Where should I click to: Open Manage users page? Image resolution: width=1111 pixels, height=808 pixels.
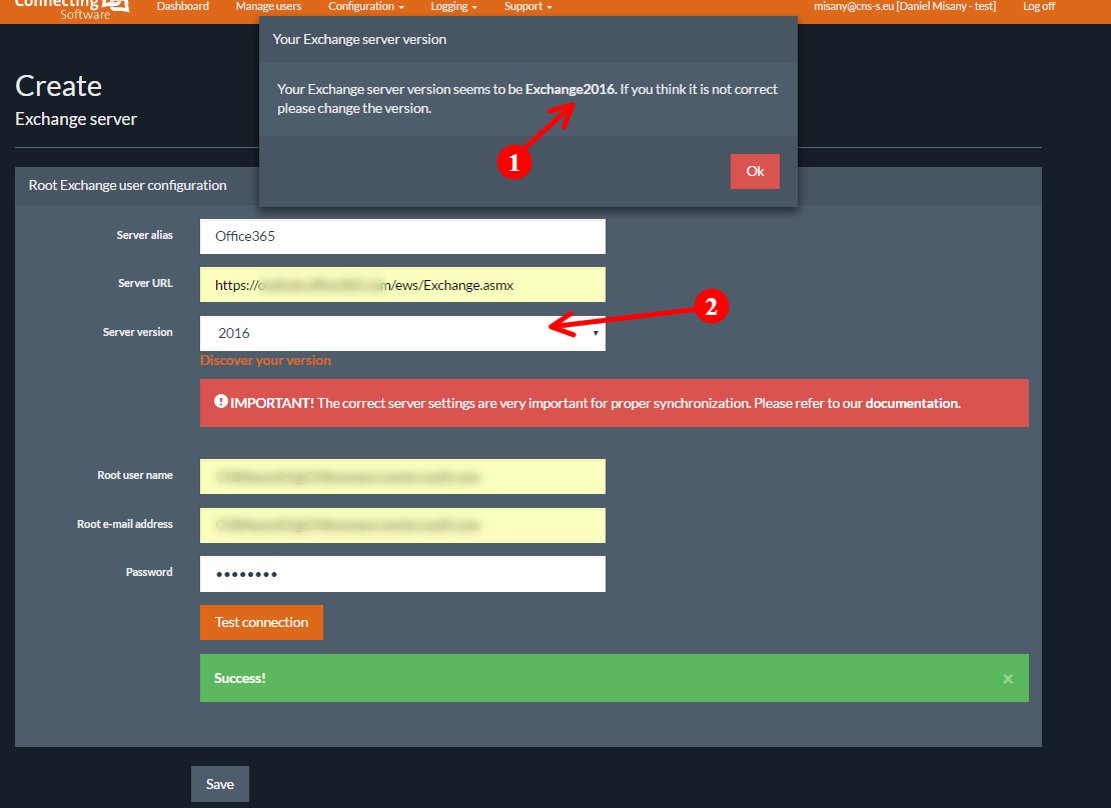coord(268,7)
